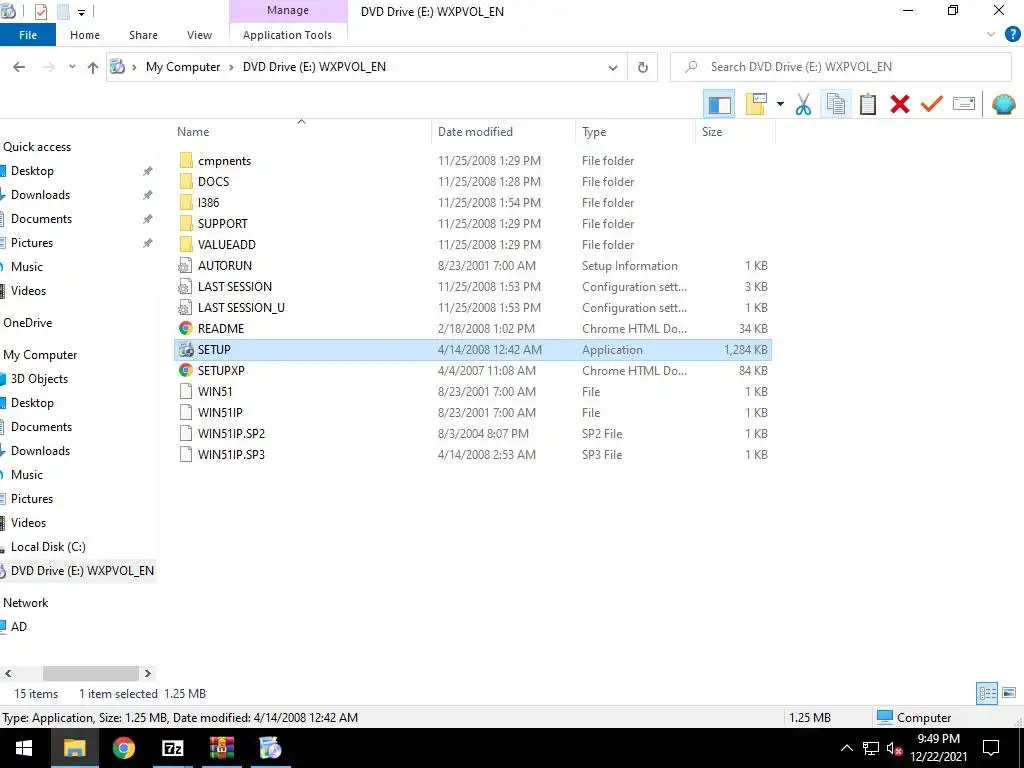Select the cmpnents folder icon
Screen dimensions: 1024x768
tap(186, 161)
